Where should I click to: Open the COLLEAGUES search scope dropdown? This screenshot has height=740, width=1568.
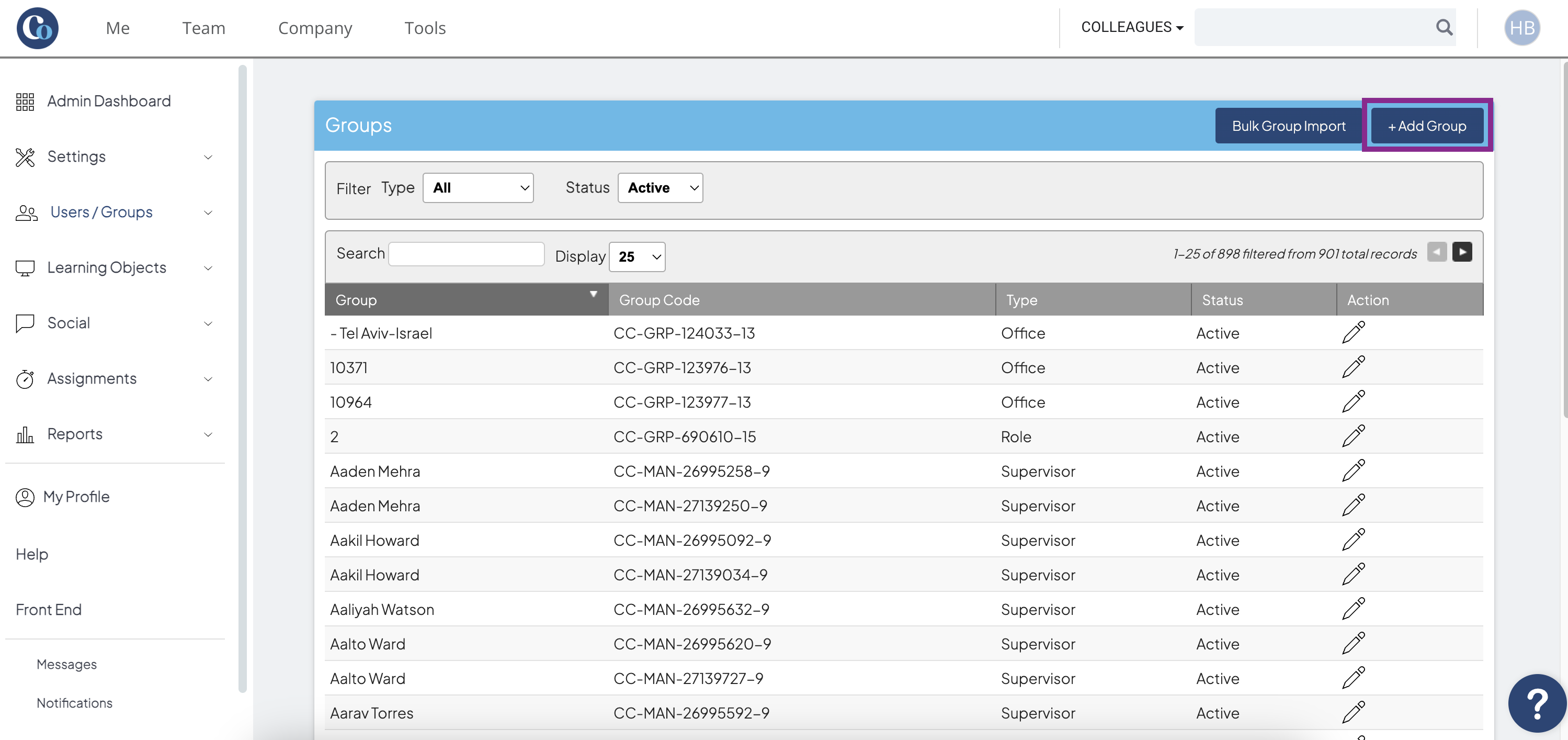[1132, 27]
